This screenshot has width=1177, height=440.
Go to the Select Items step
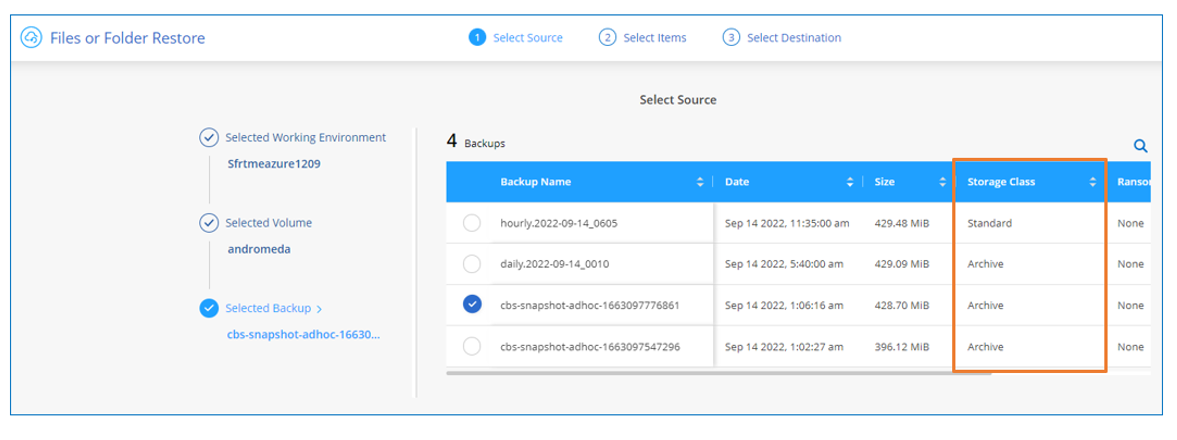click(x=654, y=38)
